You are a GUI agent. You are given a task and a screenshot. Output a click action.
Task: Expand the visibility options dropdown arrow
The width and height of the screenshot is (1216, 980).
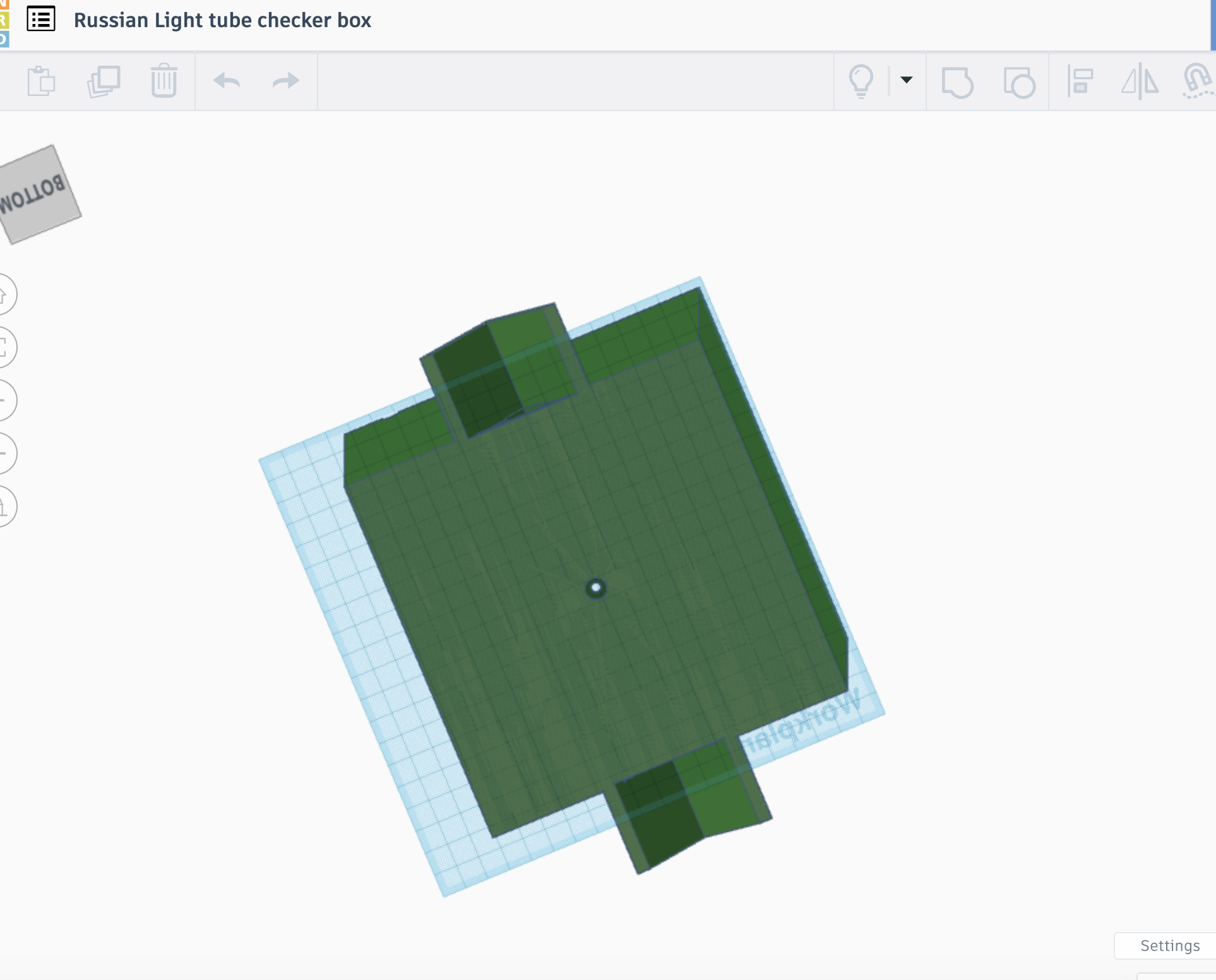click(907, 80)
